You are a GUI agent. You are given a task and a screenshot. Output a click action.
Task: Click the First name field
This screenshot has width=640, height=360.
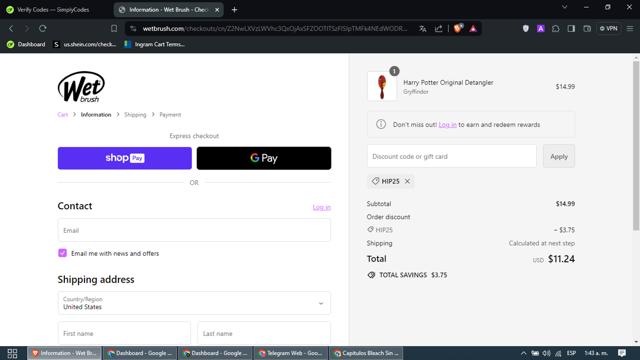(124, 333)
